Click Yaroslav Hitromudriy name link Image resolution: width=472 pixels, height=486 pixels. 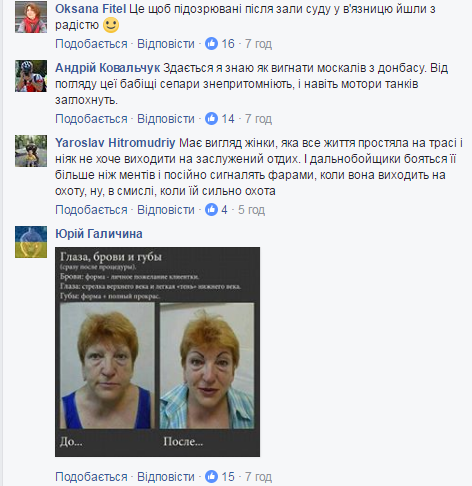(115, 143)
